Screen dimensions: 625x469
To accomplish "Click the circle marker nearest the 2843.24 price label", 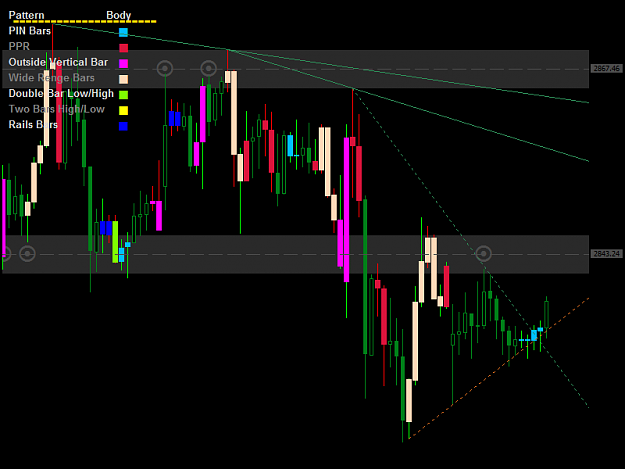I will tap(483, 253).
